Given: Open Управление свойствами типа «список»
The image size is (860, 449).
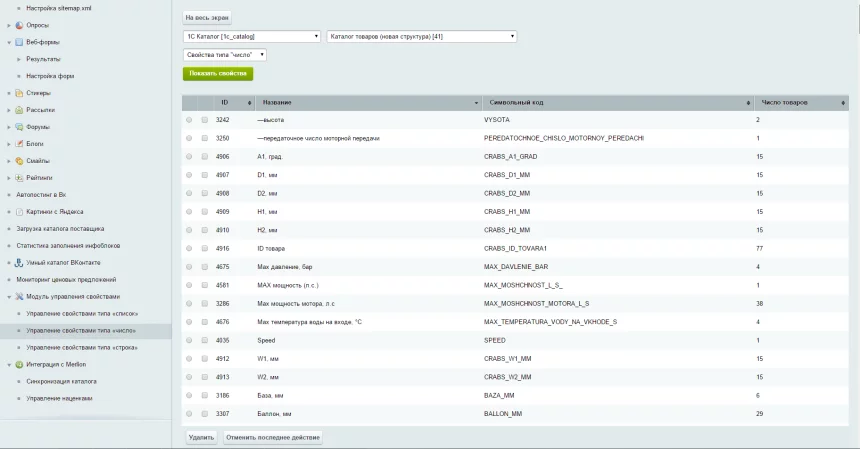Looking at the screenshot, I should point(82,313).
